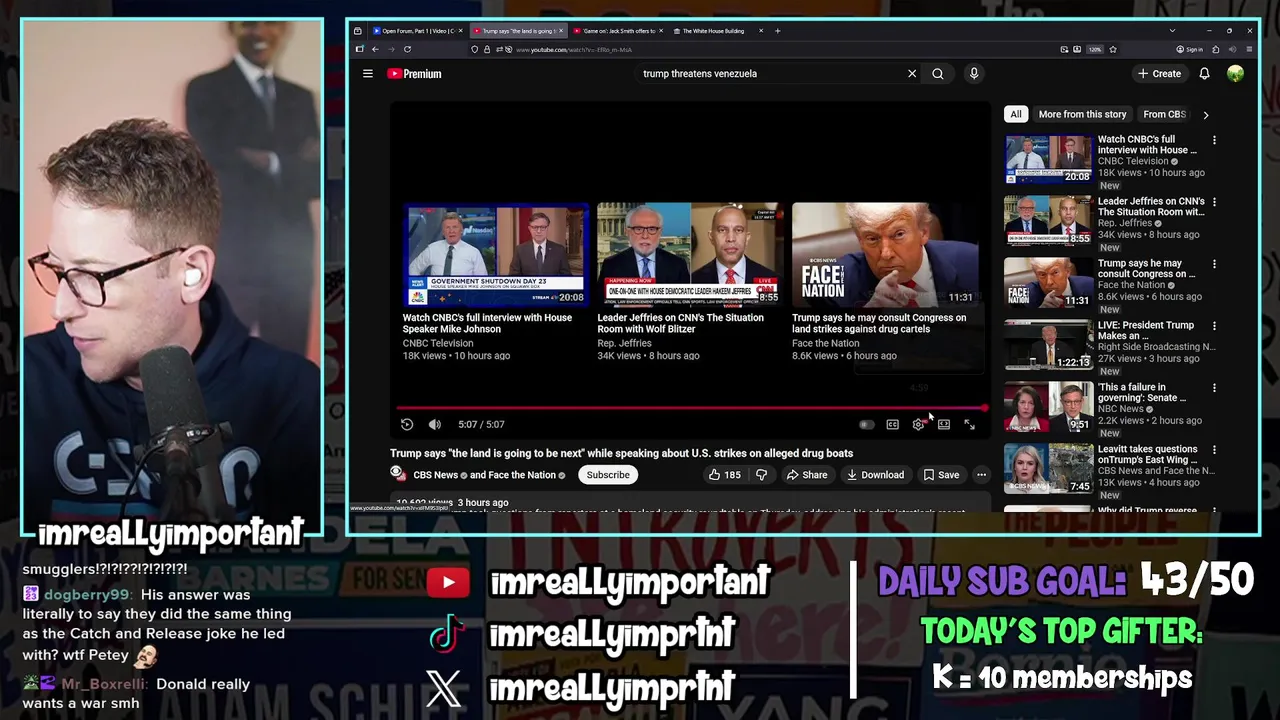
Task: Click the 120% zoom level indicator
Action: (1095, 49)
